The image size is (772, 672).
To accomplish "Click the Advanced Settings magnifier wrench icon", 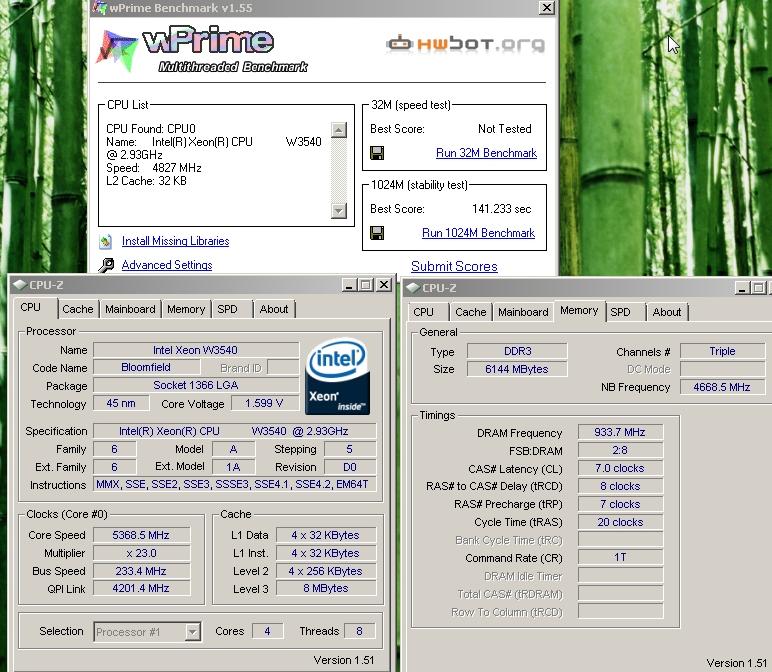I will tap(106, 265).
